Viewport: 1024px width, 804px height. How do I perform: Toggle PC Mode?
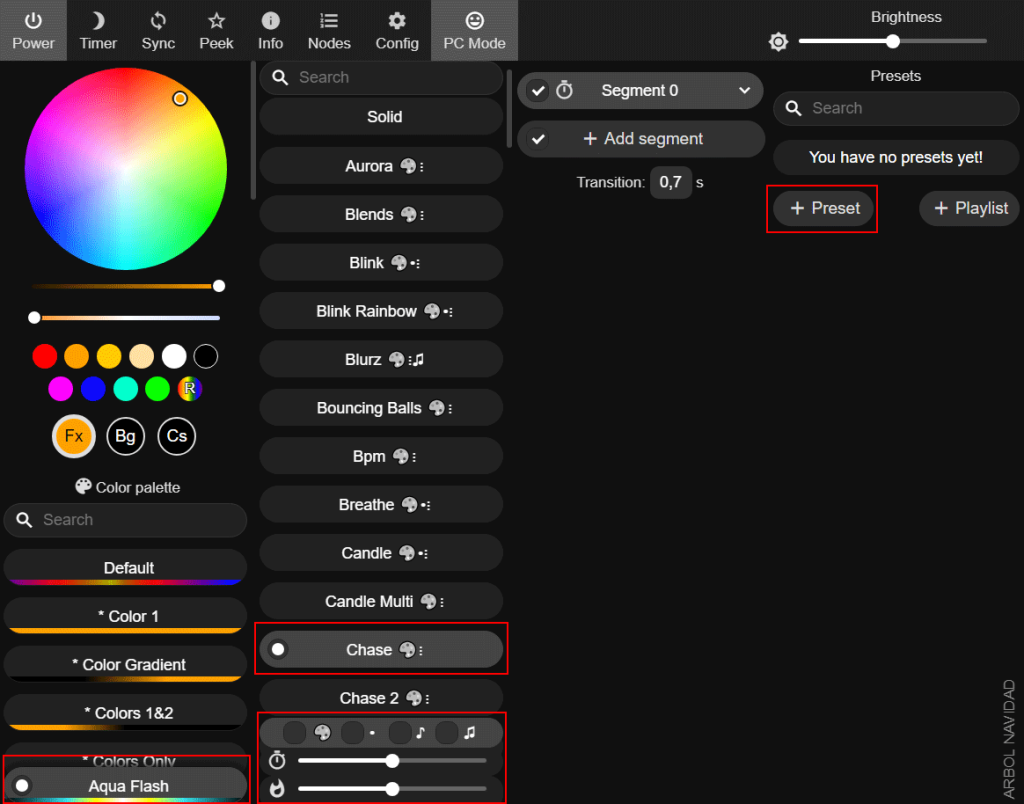click(x=475, y=31)
